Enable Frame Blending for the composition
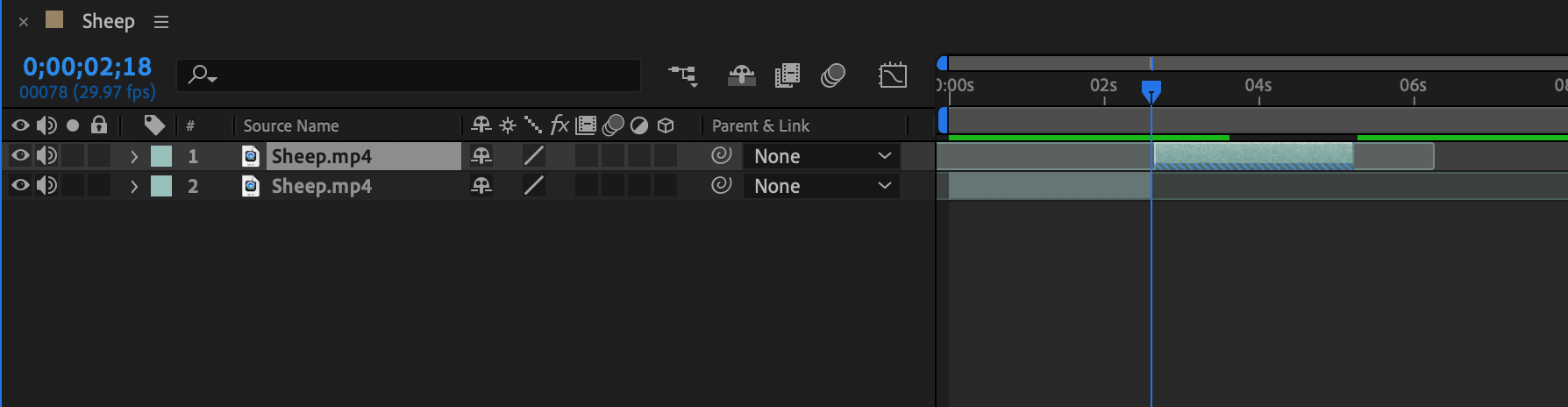Image resolution: width=1568 pixels, height=407 pixels. tap(788, 76)
